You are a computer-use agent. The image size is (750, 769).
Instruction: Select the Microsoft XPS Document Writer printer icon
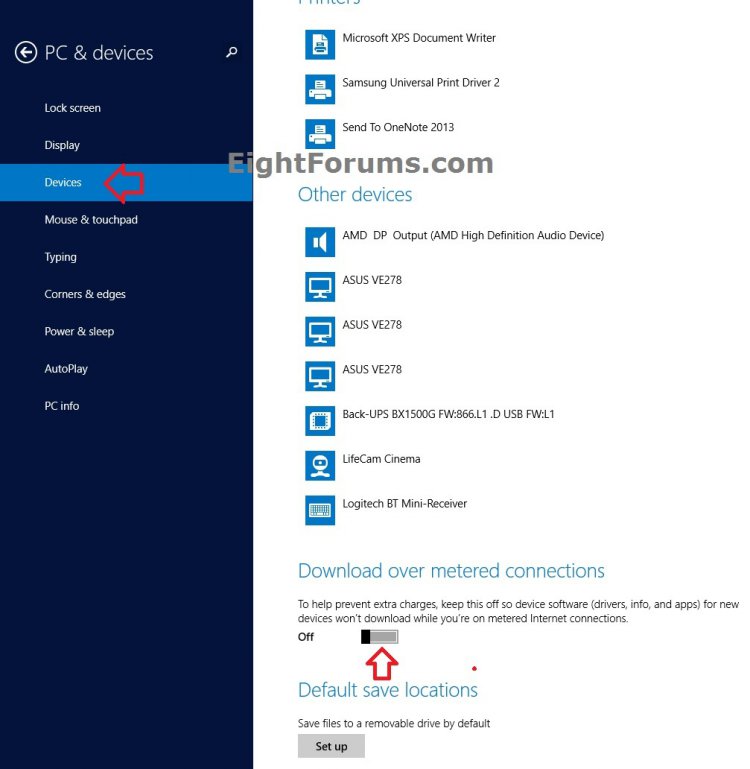coord(320,44)
